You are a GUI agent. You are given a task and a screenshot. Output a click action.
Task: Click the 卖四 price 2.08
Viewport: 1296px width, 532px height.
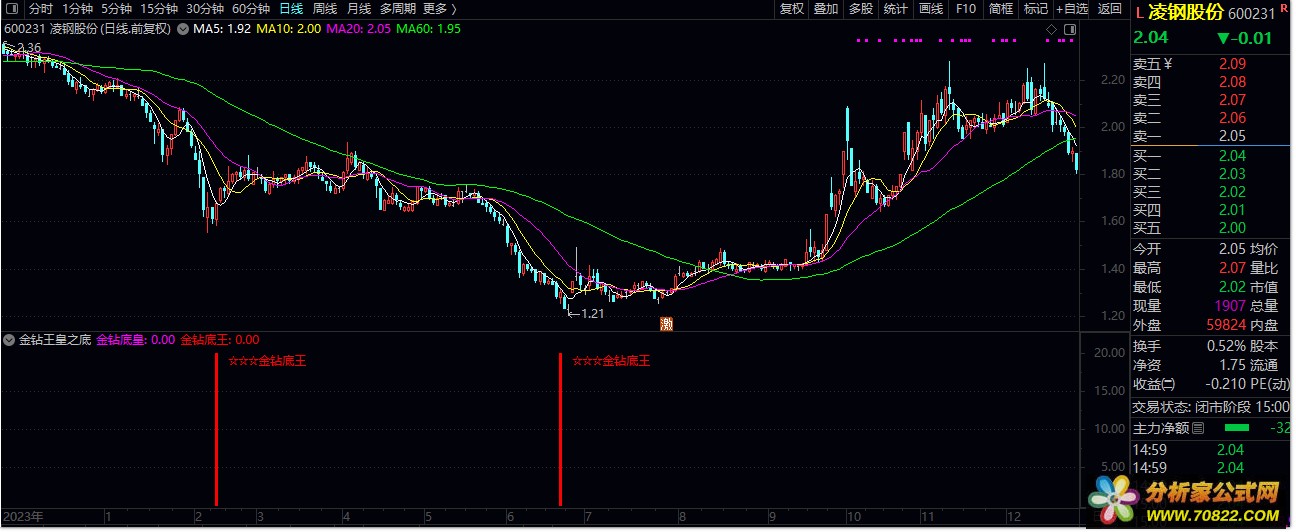point(1232,82)
